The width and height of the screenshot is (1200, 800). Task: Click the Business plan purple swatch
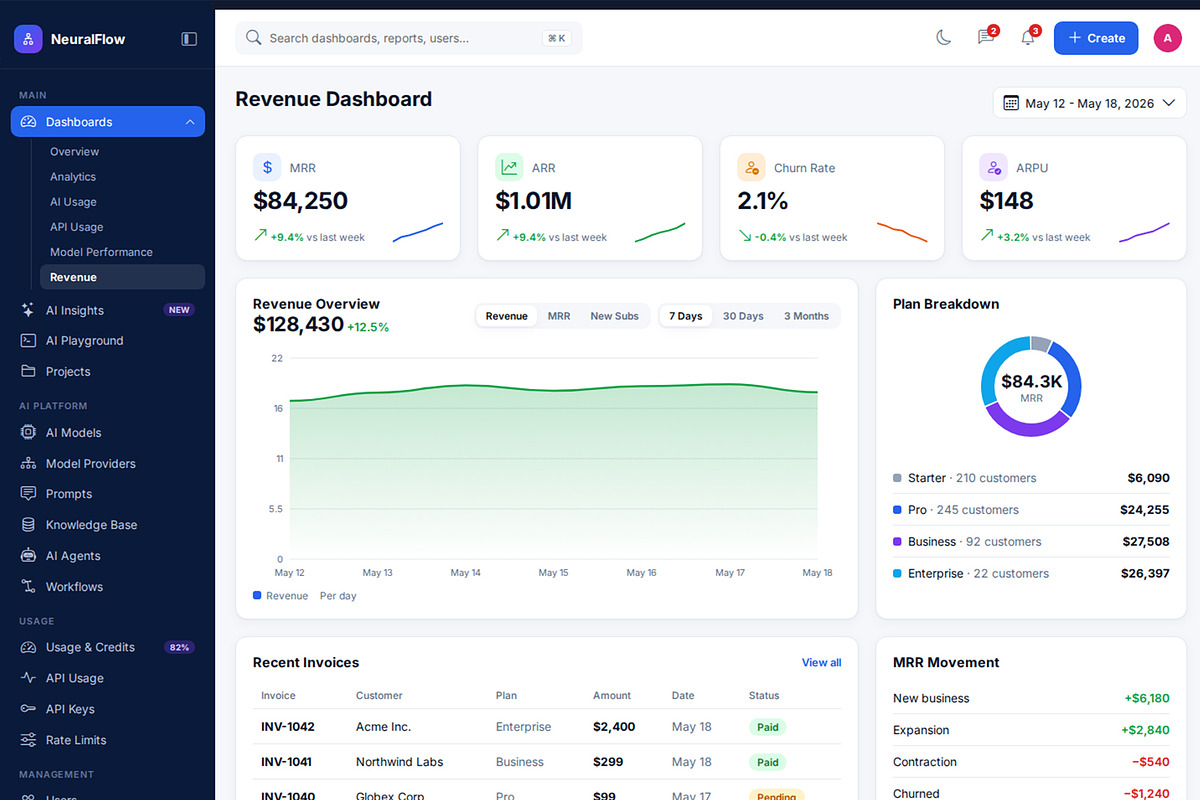897,542
